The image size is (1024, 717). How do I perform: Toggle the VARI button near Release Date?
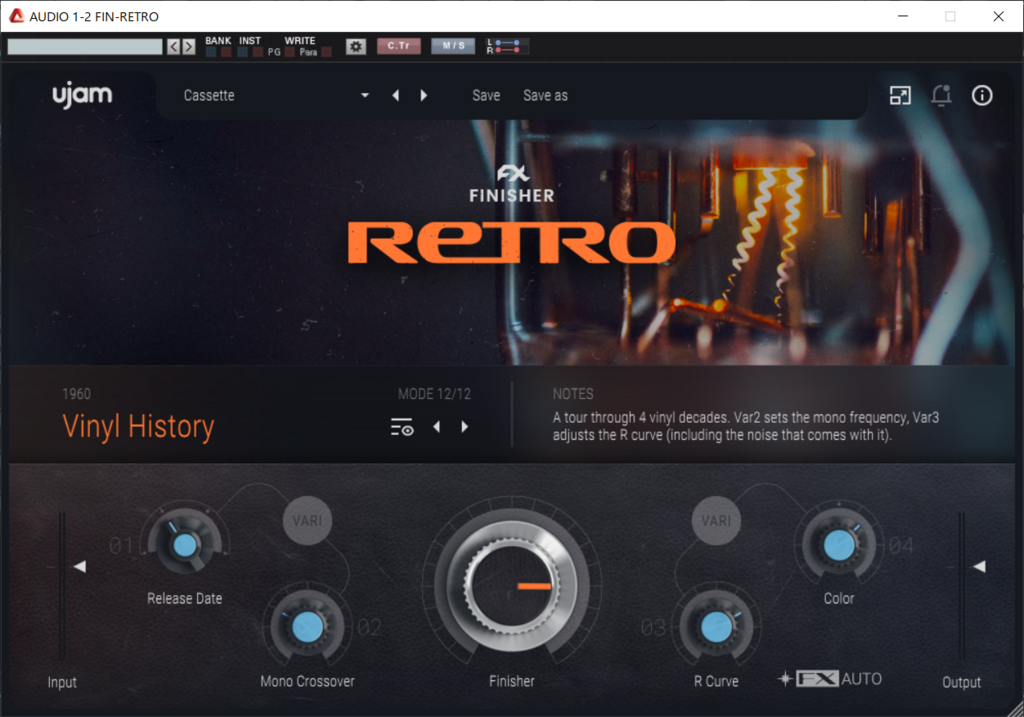307,520
